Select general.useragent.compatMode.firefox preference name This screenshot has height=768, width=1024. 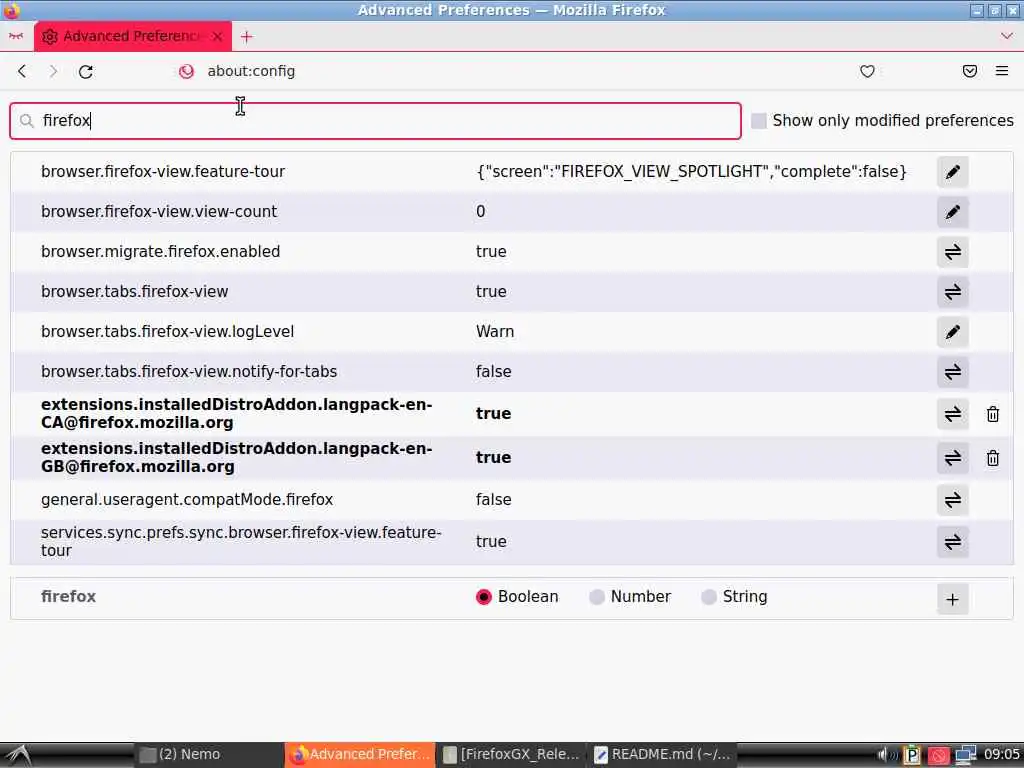tap(187, 500)
